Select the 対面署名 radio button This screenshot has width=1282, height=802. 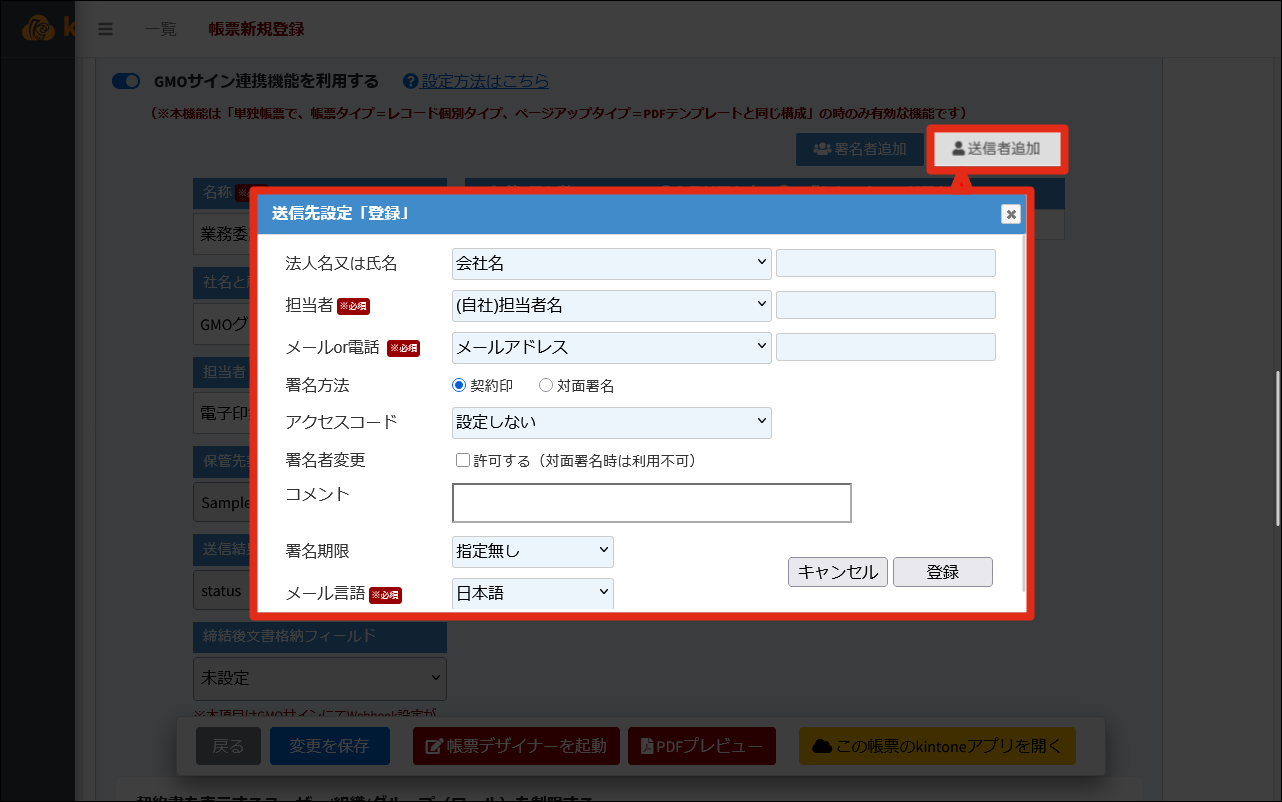coord(546,385)
